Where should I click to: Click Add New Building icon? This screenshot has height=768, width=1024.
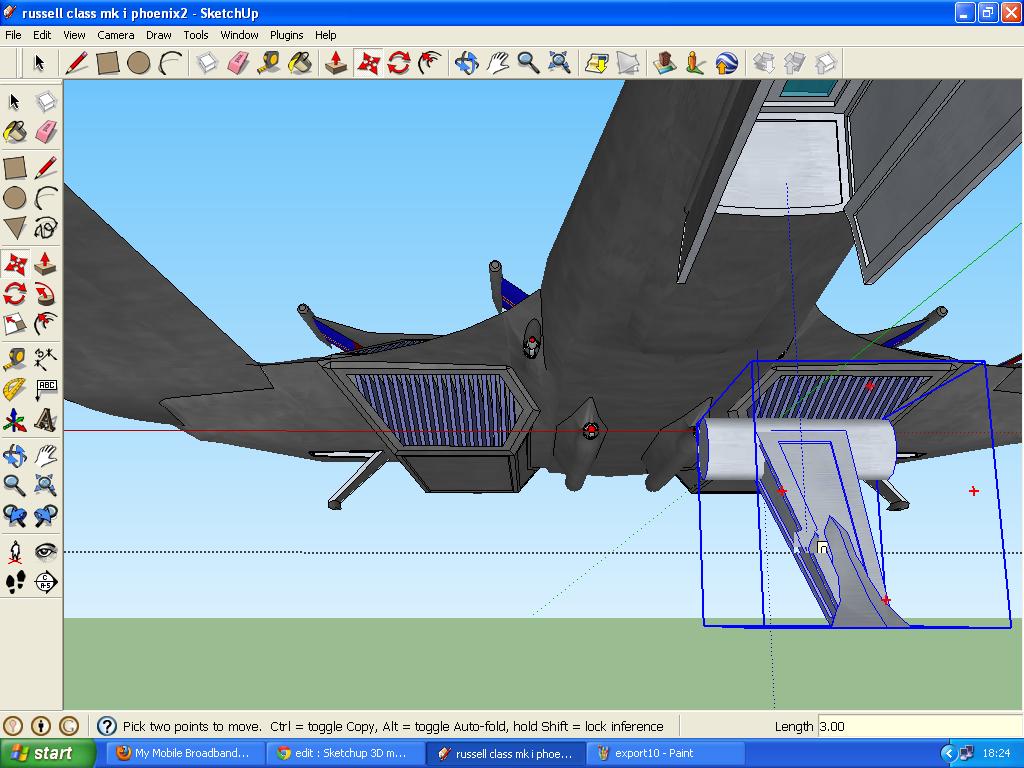click(x=664, y=63)
